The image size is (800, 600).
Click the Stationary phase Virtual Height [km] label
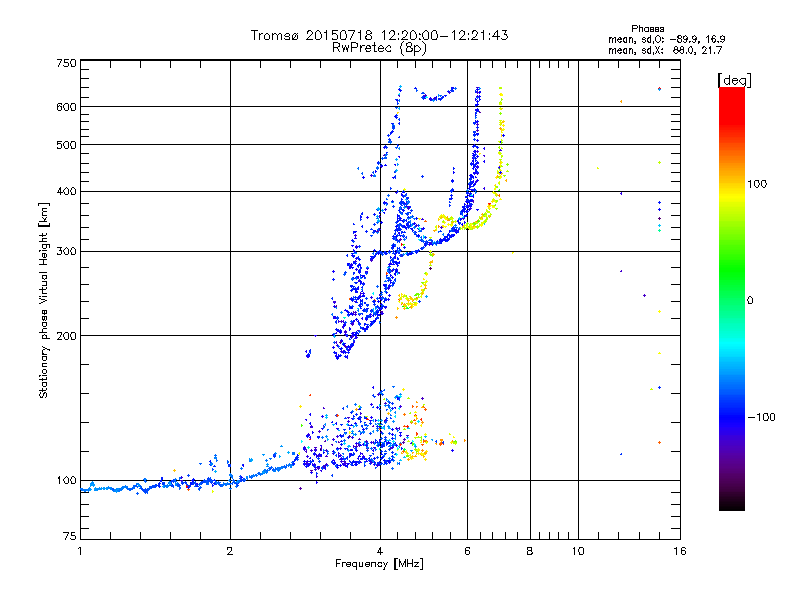click(x=43, y=300)
